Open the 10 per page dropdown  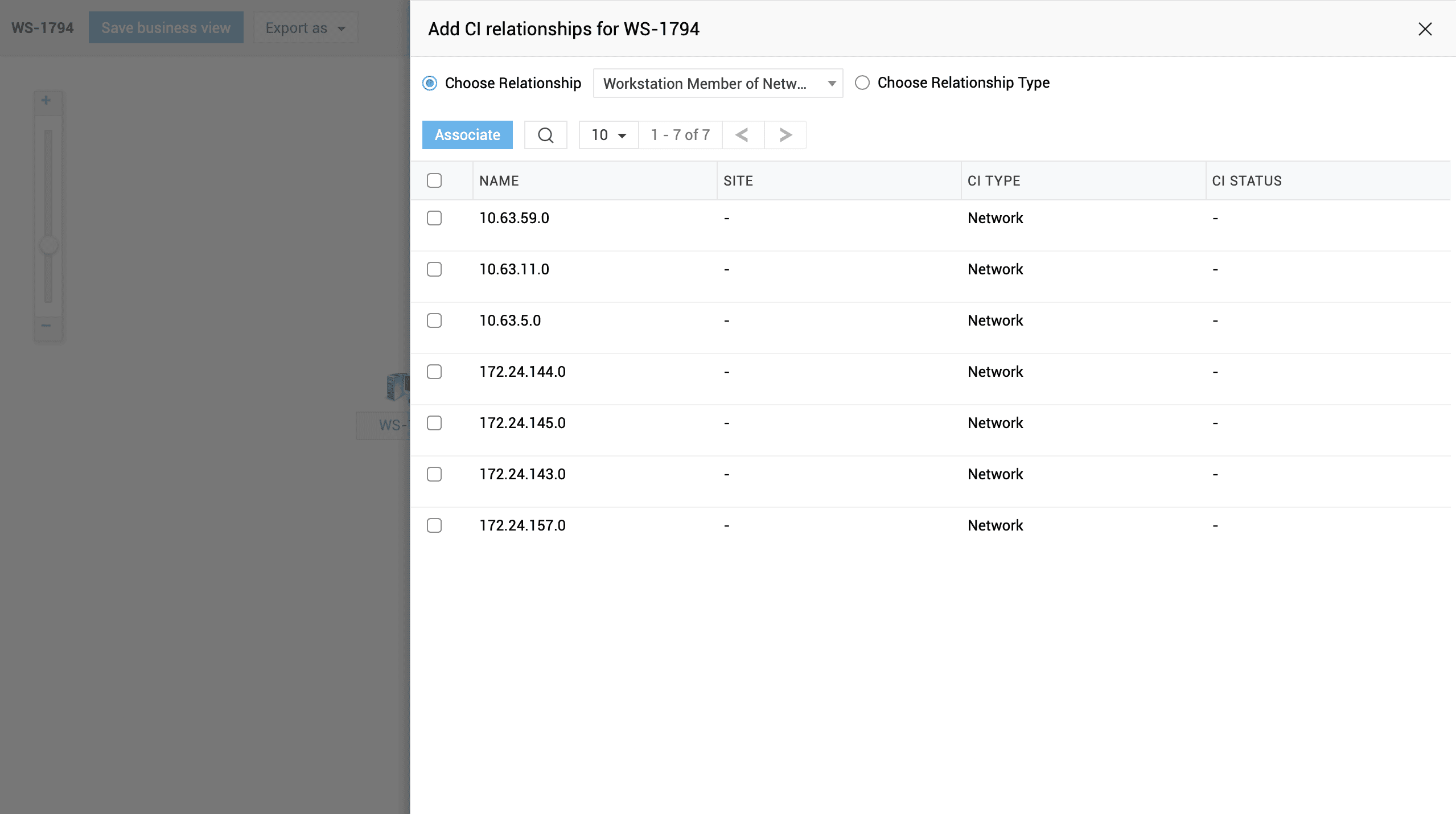(608, 135)
